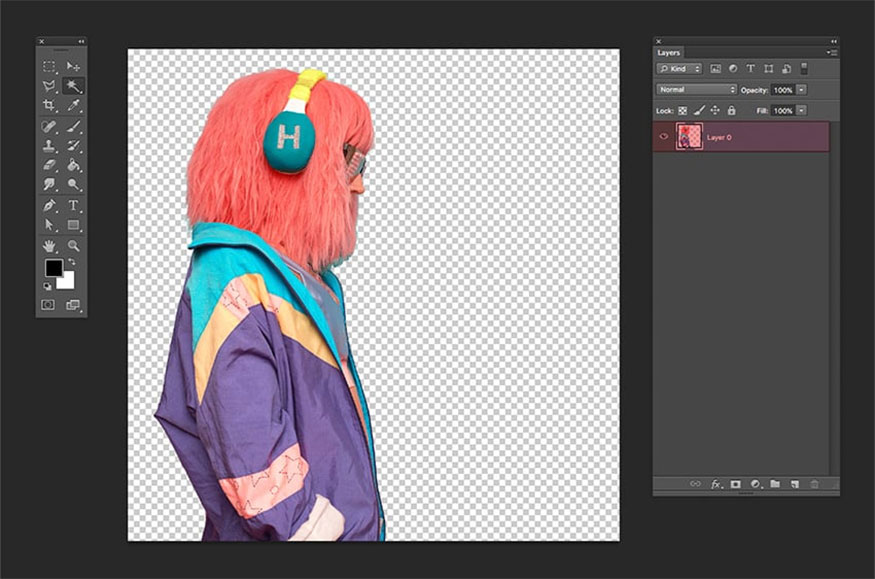Screen dimensions: 875x579
Task: Toggle filter for smart objects
Action: click(786, 69)
